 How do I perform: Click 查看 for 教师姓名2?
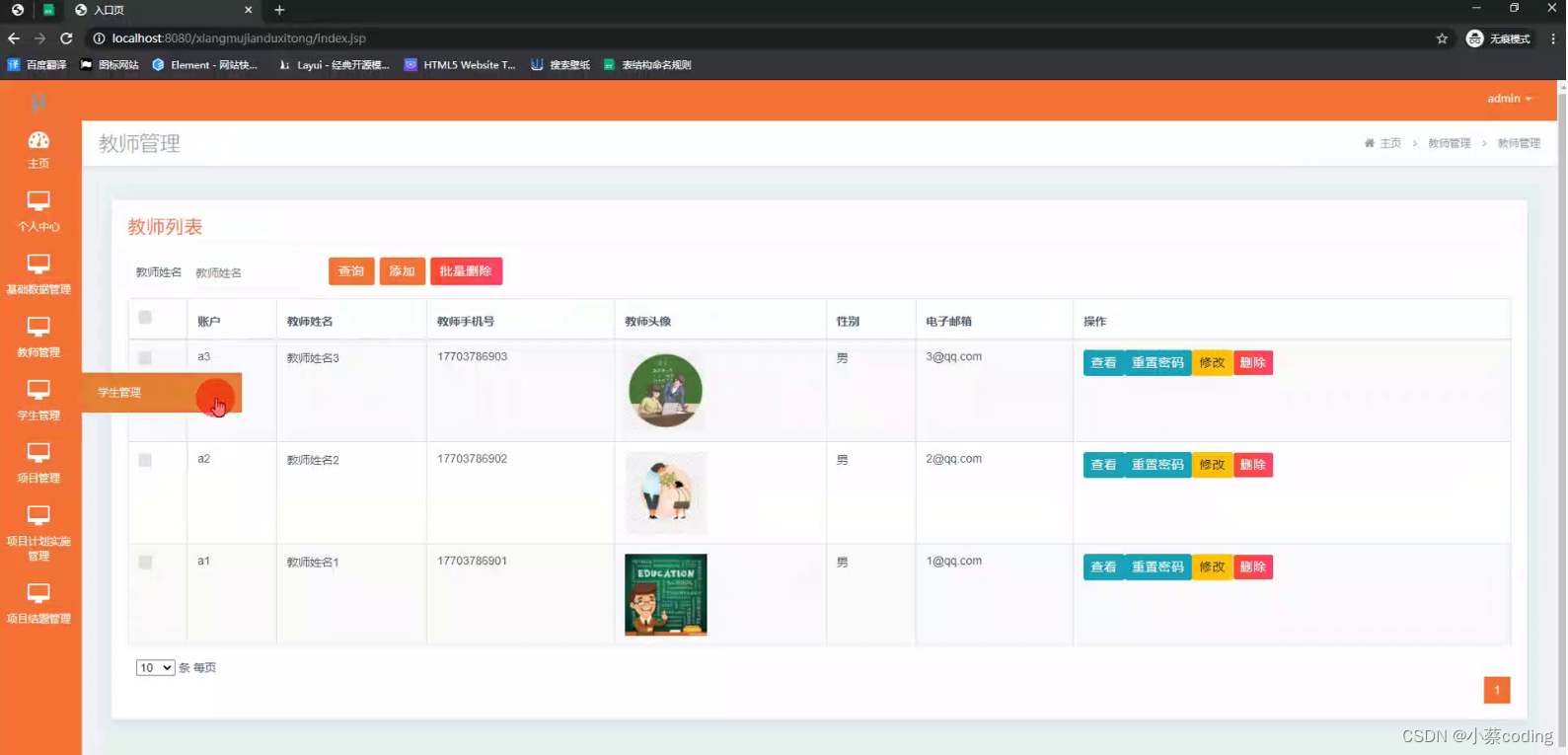1103,465
